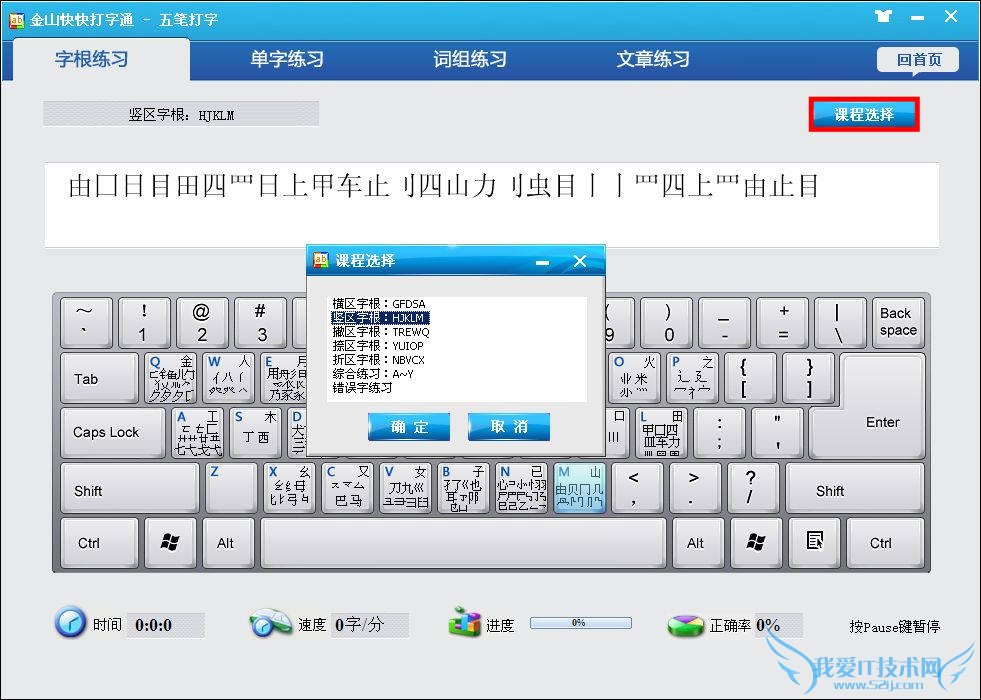The width and height of the screenshot is (981, 700).
Task: Click the clock icon beside 时间
Action: coord(70,622)
